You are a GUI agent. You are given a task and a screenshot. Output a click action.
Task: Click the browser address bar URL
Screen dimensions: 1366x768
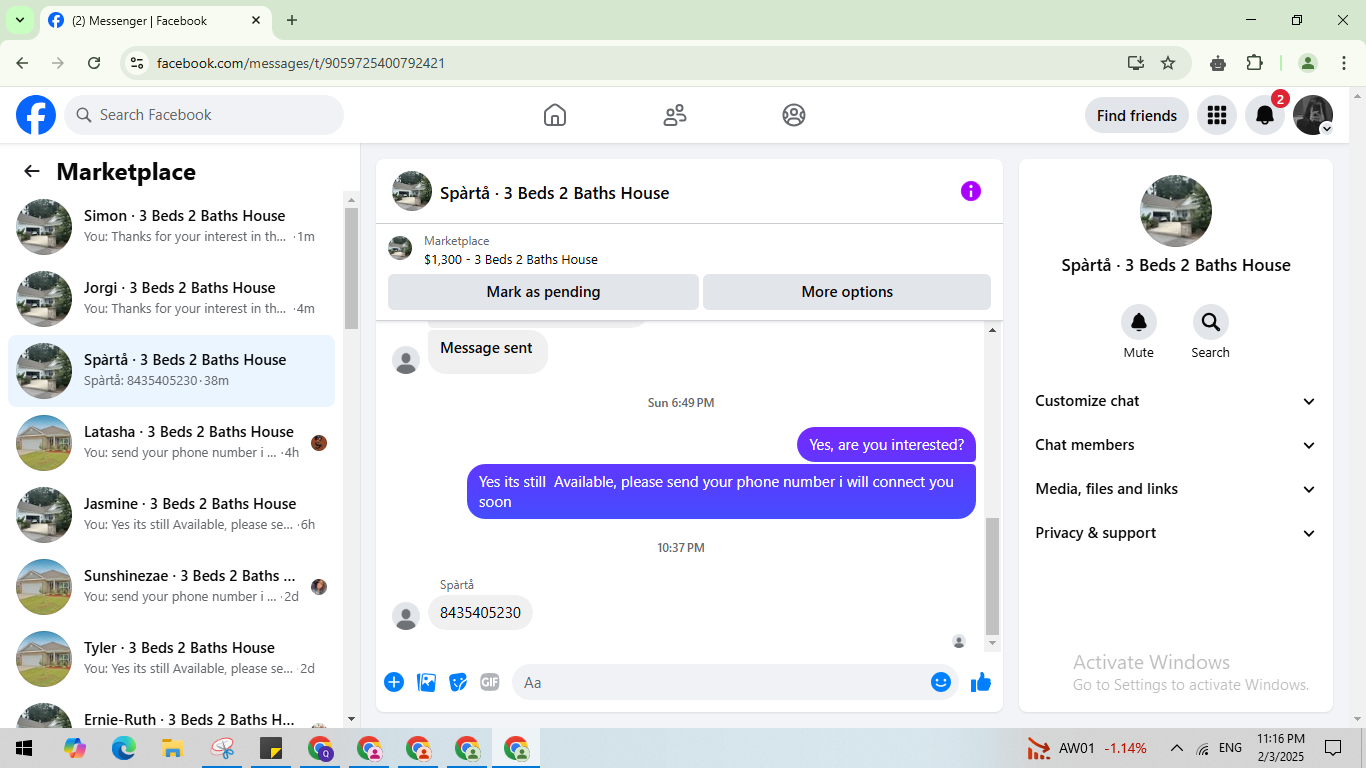point(301,63)
